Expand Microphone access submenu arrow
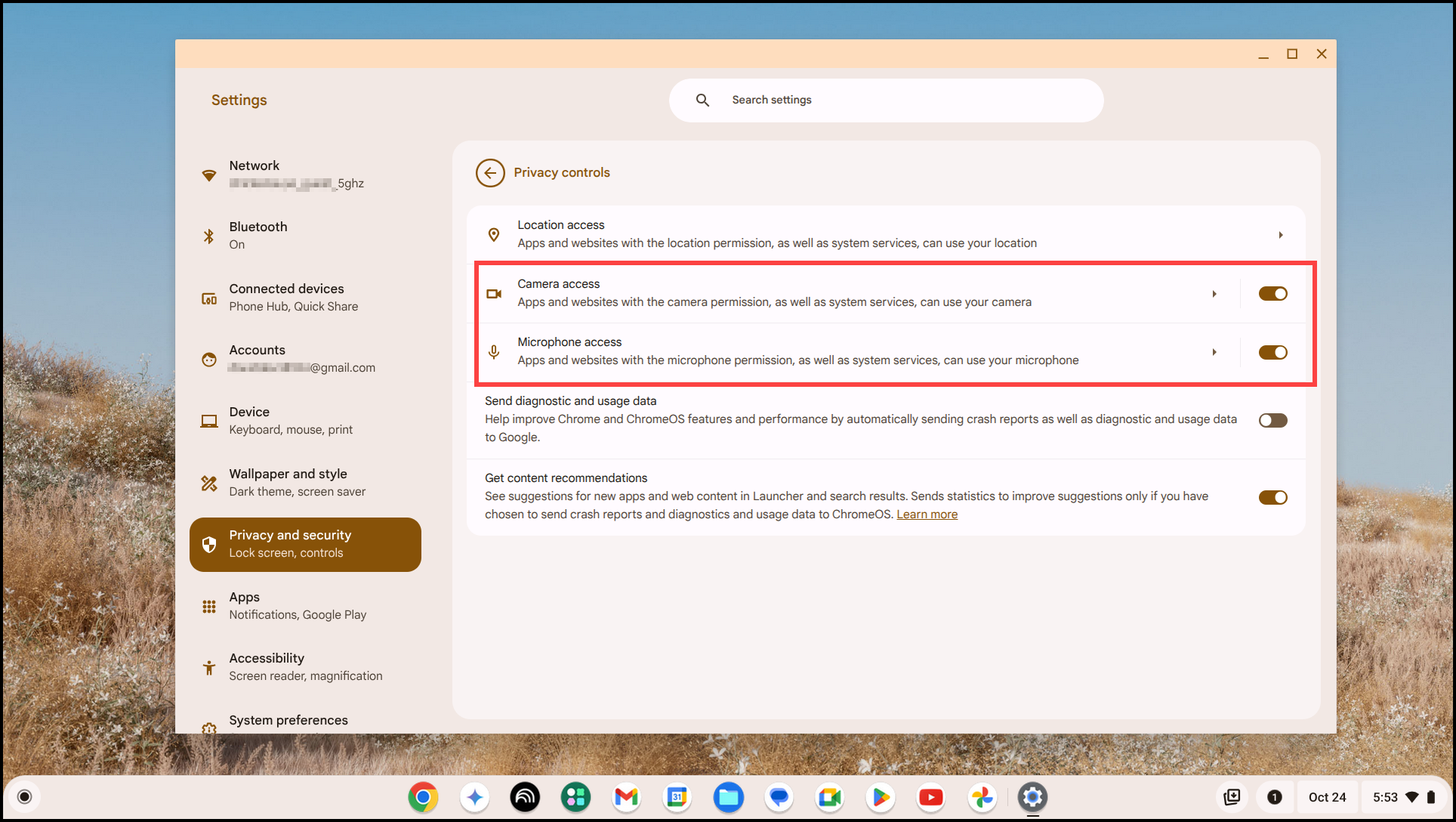1456x822 pixels. [1214, 352]
